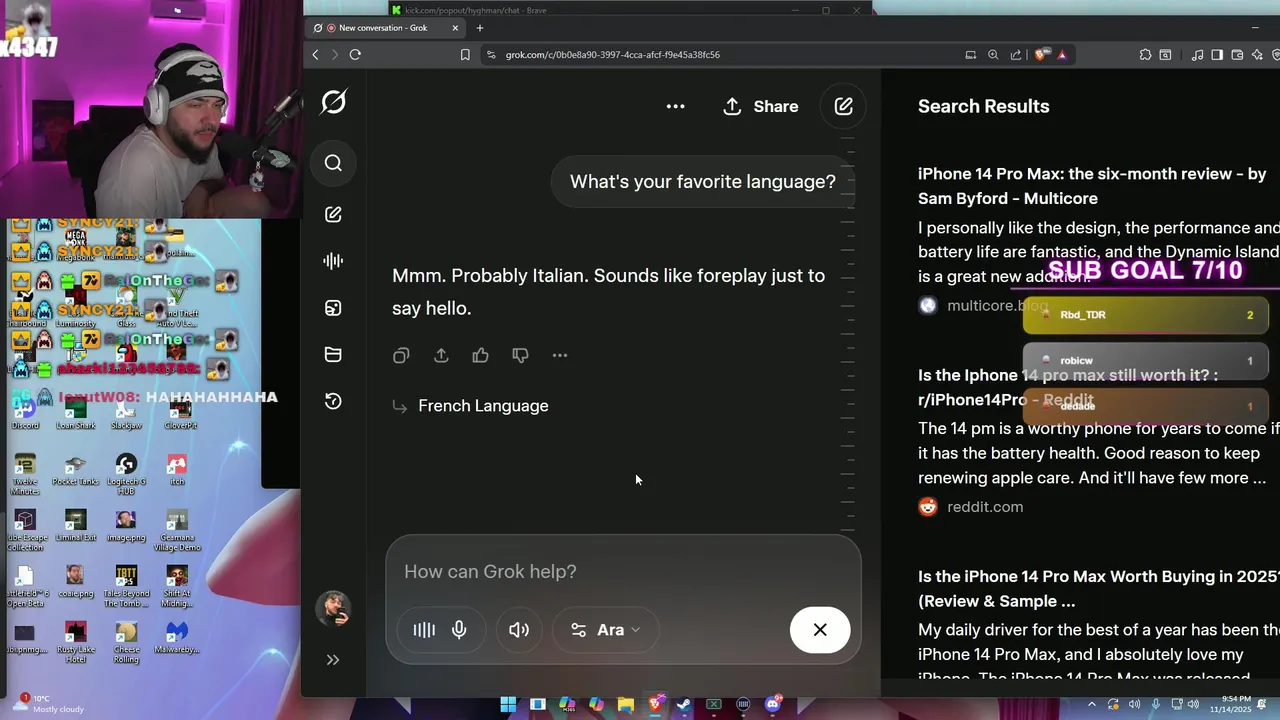
Task: Open Windows Start menu
Action: pos(508,704)
